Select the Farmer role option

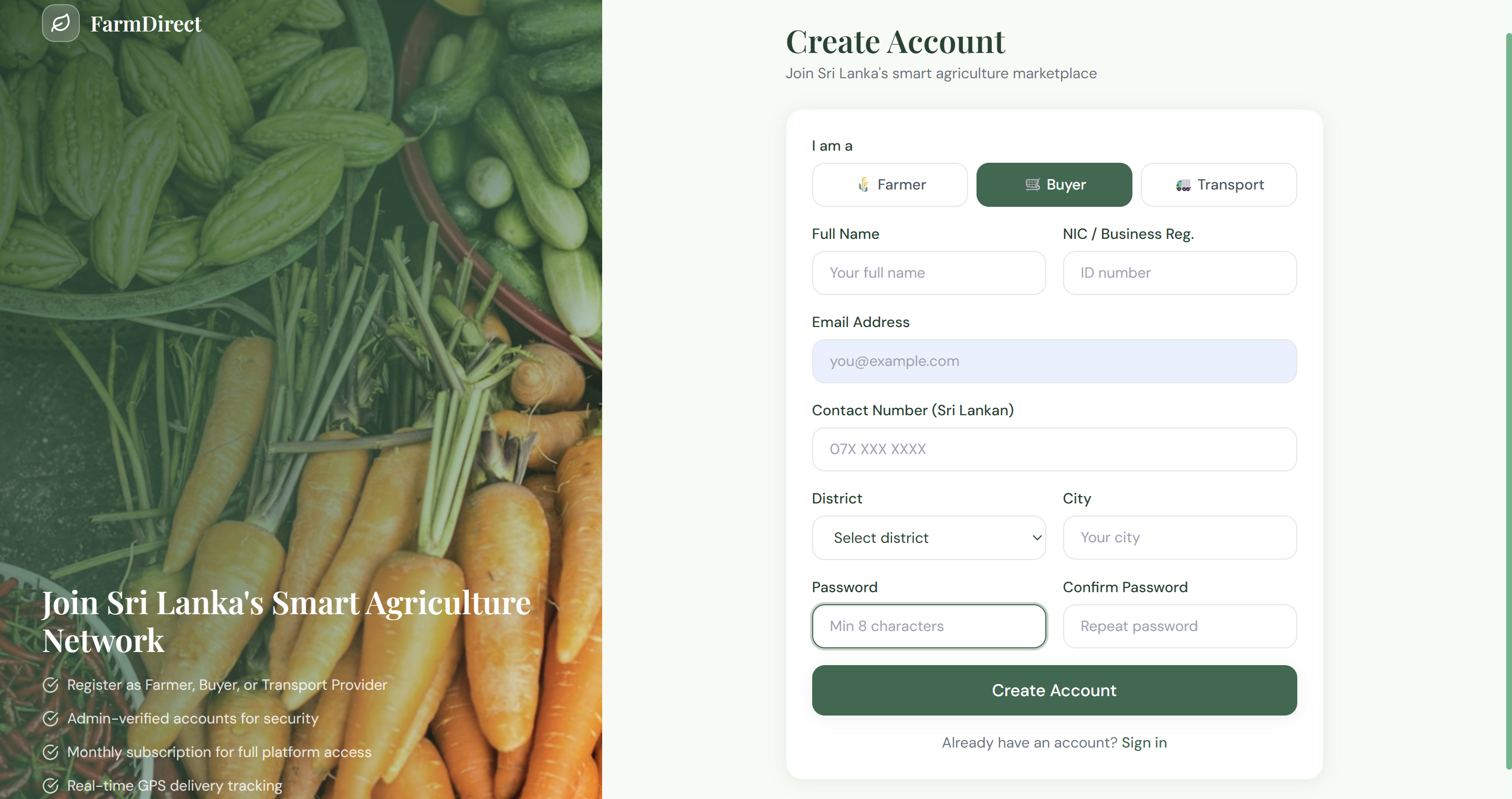pos(890,185)
